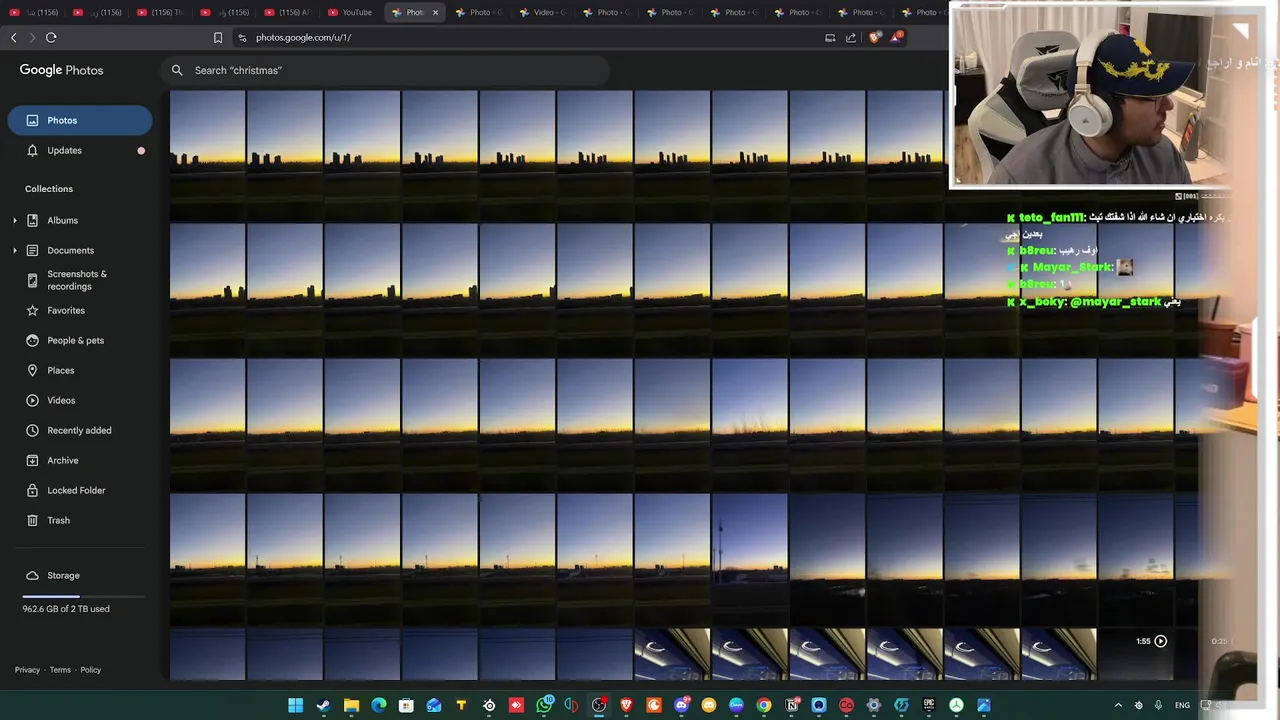The height and width of the screenshot is (720, 1280).
Task: Click the microphone tray icon
Action: click(1158, 705)
